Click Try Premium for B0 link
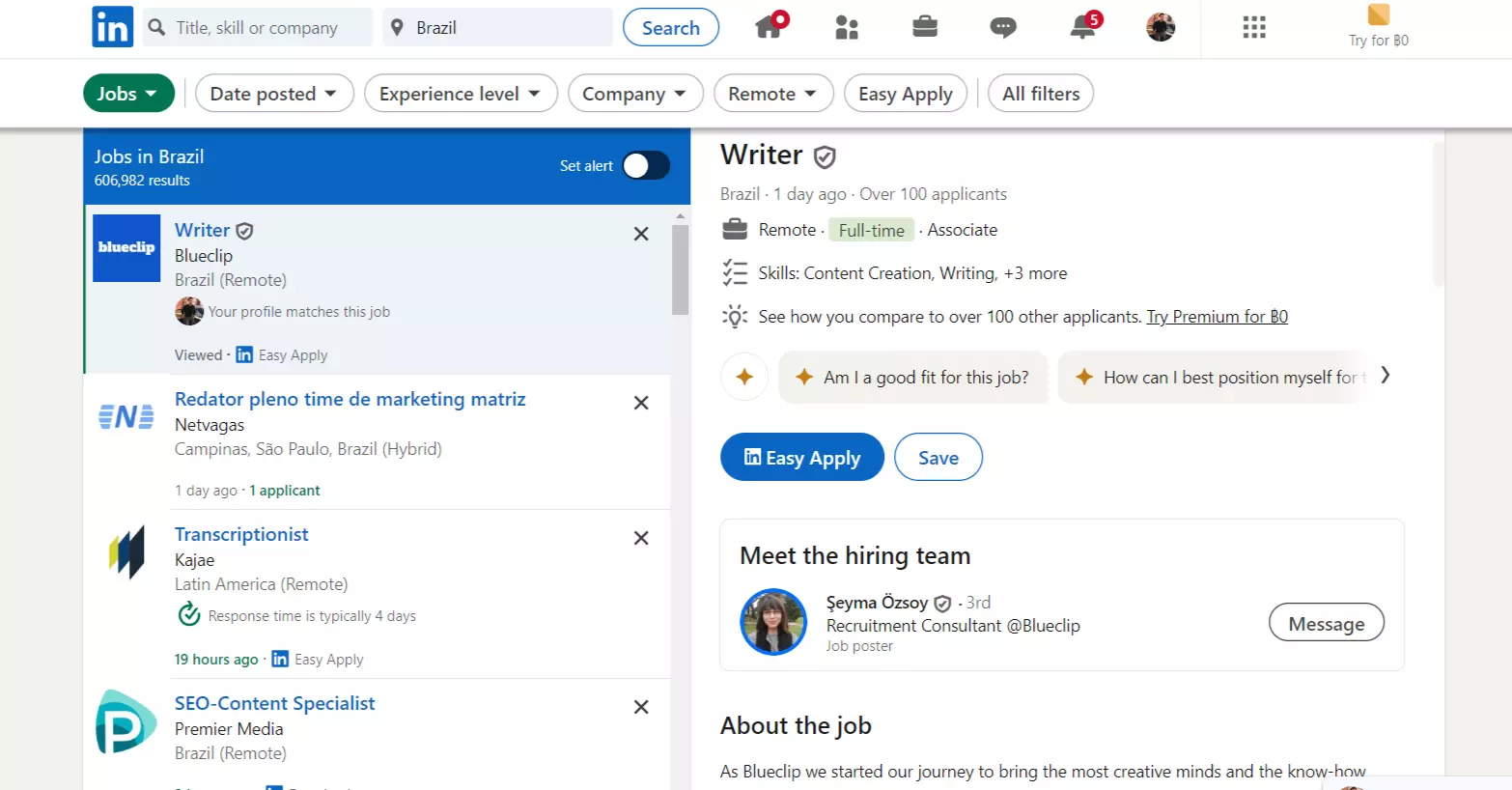This screenshot has height=790, width=1512. [x=1217, y=317]
